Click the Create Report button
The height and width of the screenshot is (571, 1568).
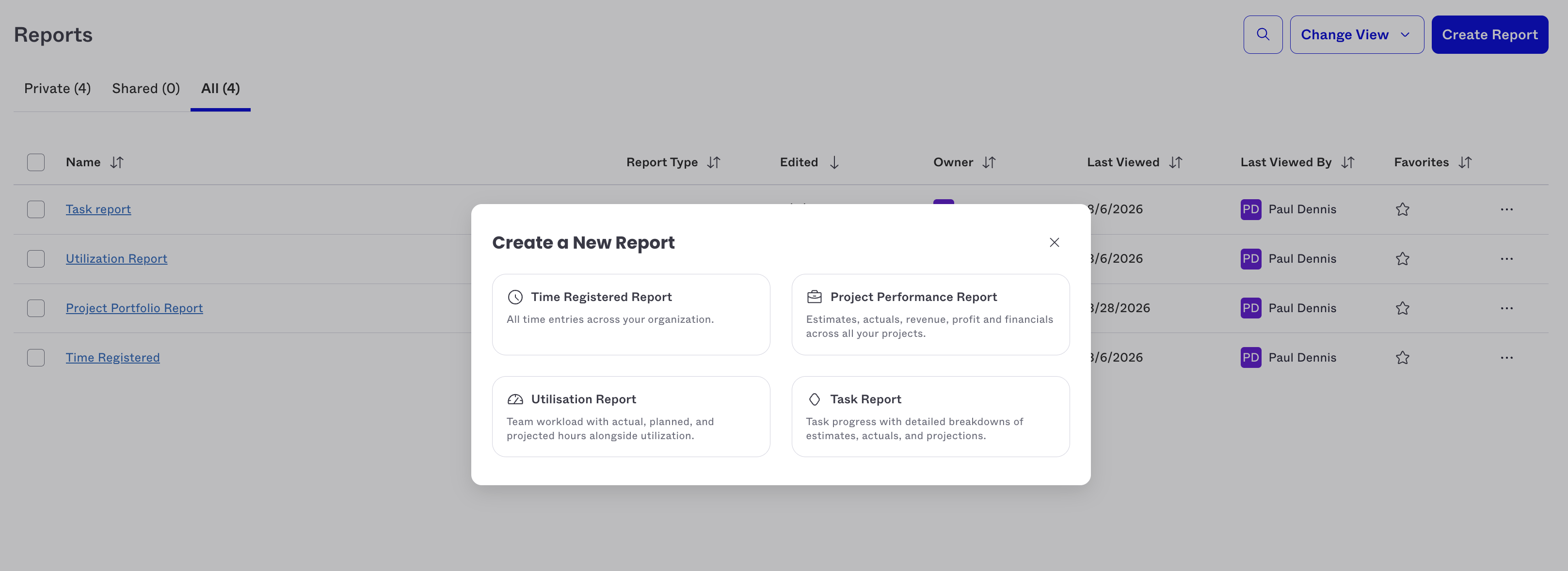pos(1489,35)
